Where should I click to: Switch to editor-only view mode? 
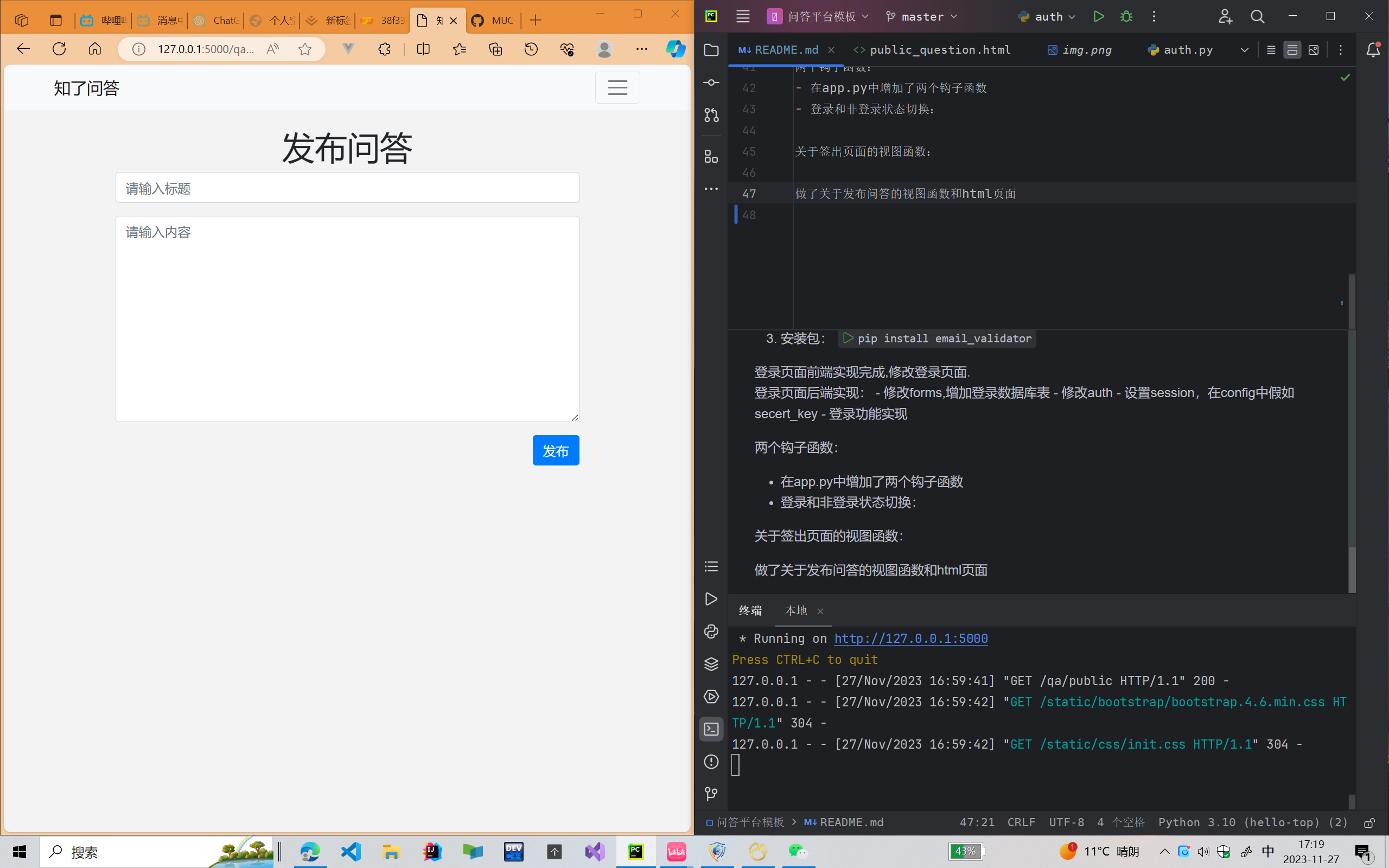[1271, 50]
